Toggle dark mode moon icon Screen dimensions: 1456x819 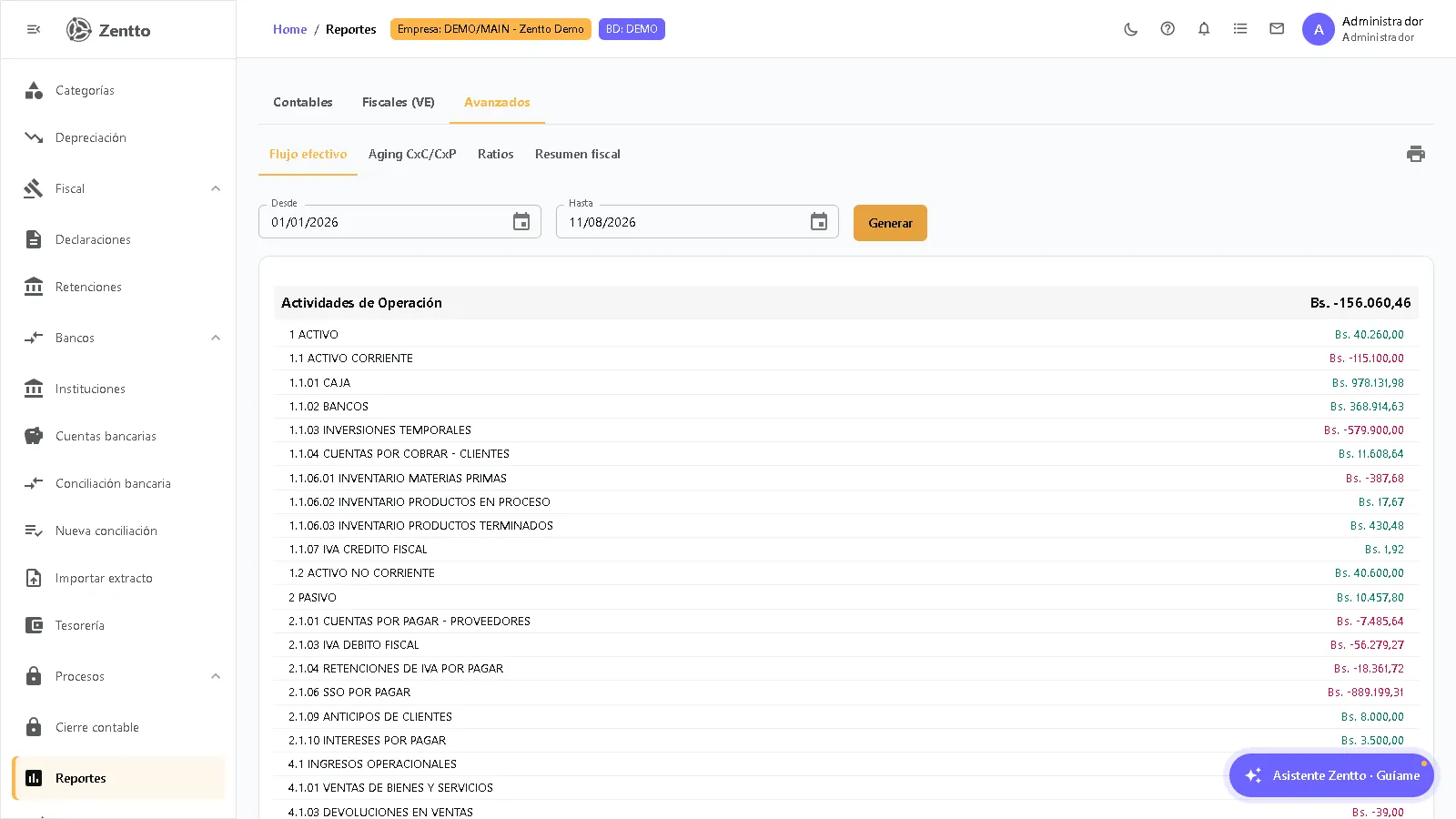coord(1131,29)
